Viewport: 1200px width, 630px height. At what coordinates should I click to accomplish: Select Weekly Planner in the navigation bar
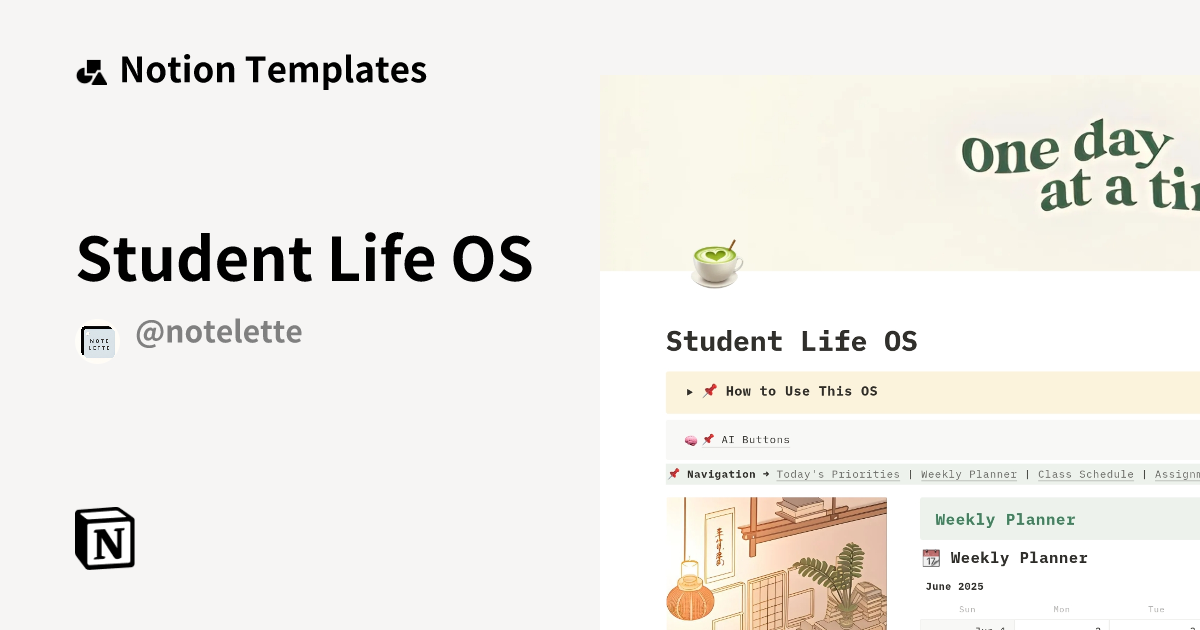point(968,474)
